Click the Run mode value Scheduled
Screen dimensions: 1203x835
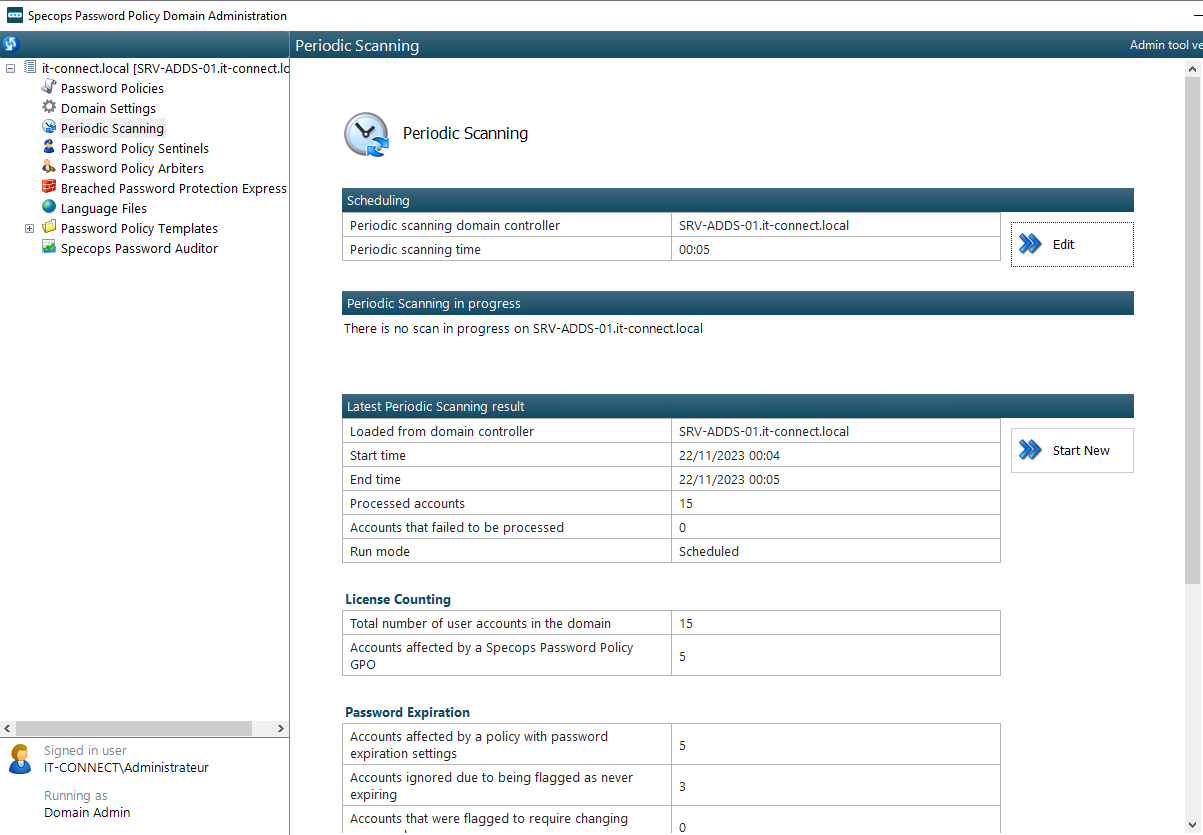[x=709, y=551]
